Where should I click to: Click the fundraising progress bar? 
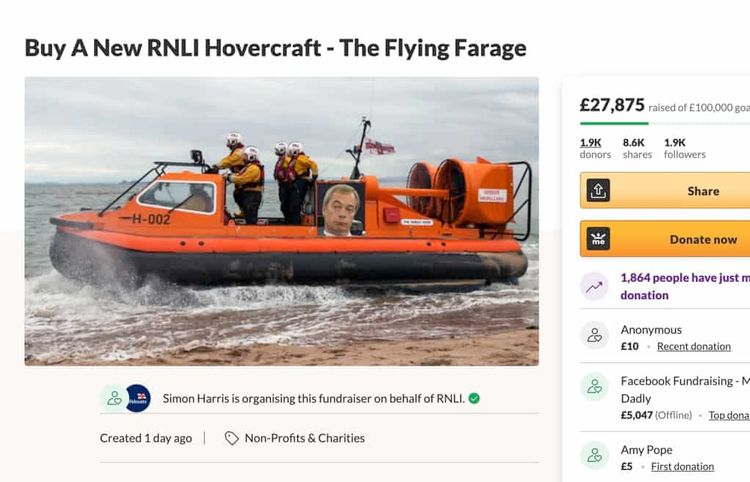pyautogui.click(x=665, y=123)
